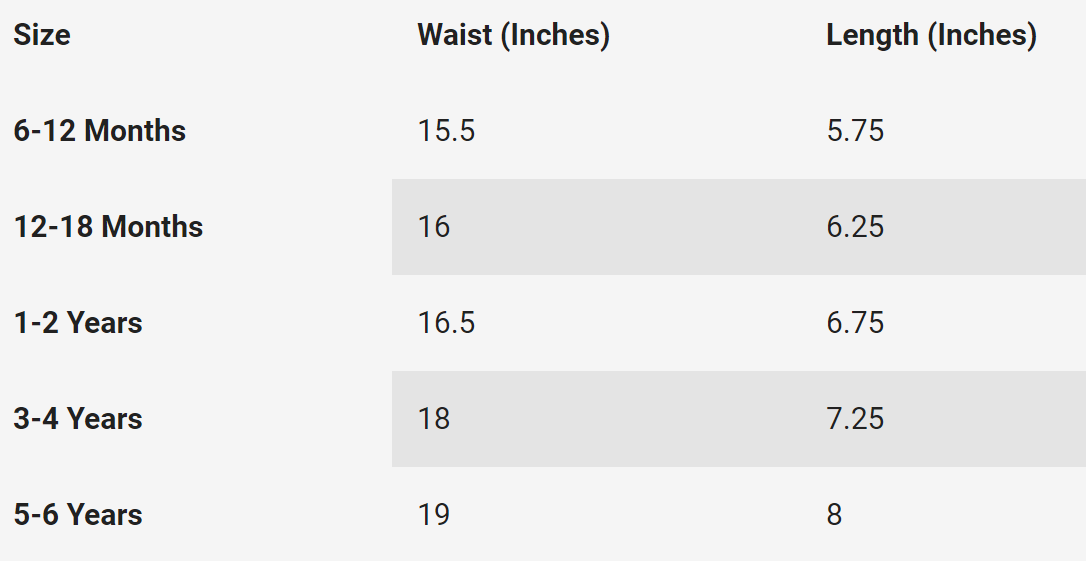Select the 6.25 length measurement

tap(855, 227)
